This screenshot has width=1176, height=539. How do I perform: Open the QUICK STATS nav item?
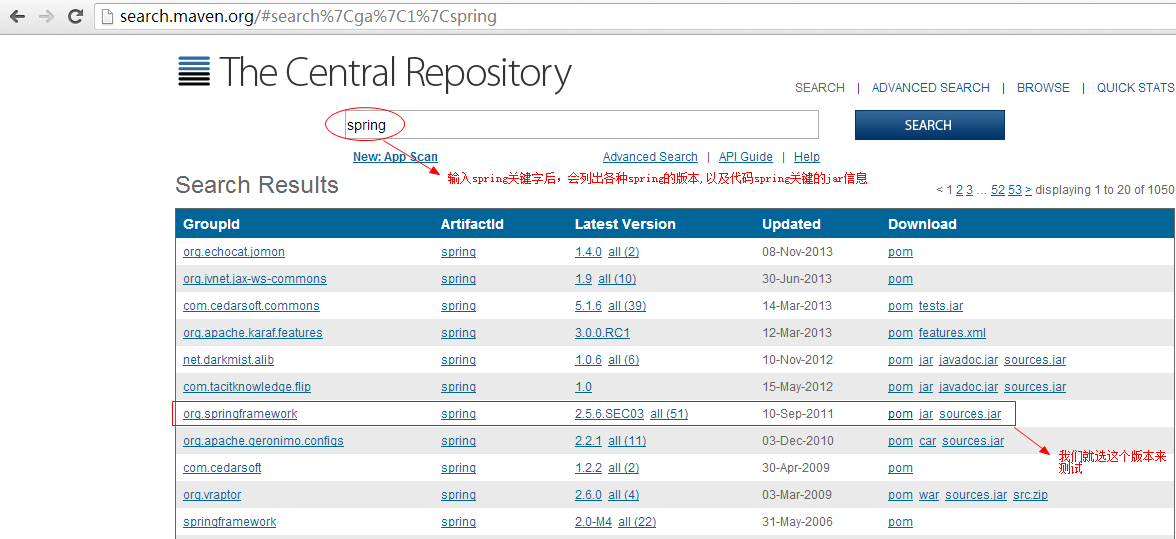pos(1136,88)
